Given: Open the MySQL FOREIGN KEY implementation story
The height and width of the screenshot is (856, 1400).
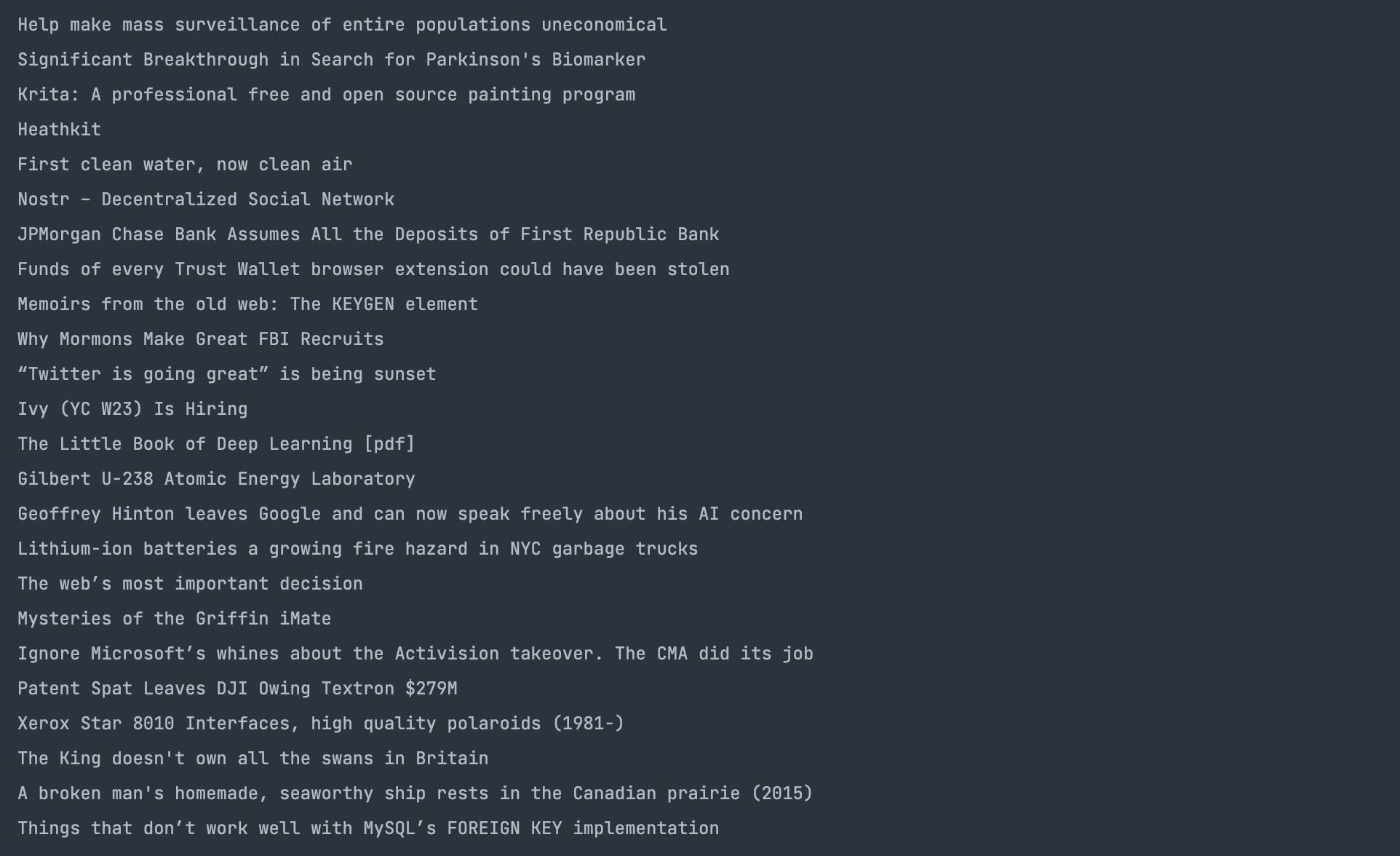Looking at the screenshot, I should (368, 828).
